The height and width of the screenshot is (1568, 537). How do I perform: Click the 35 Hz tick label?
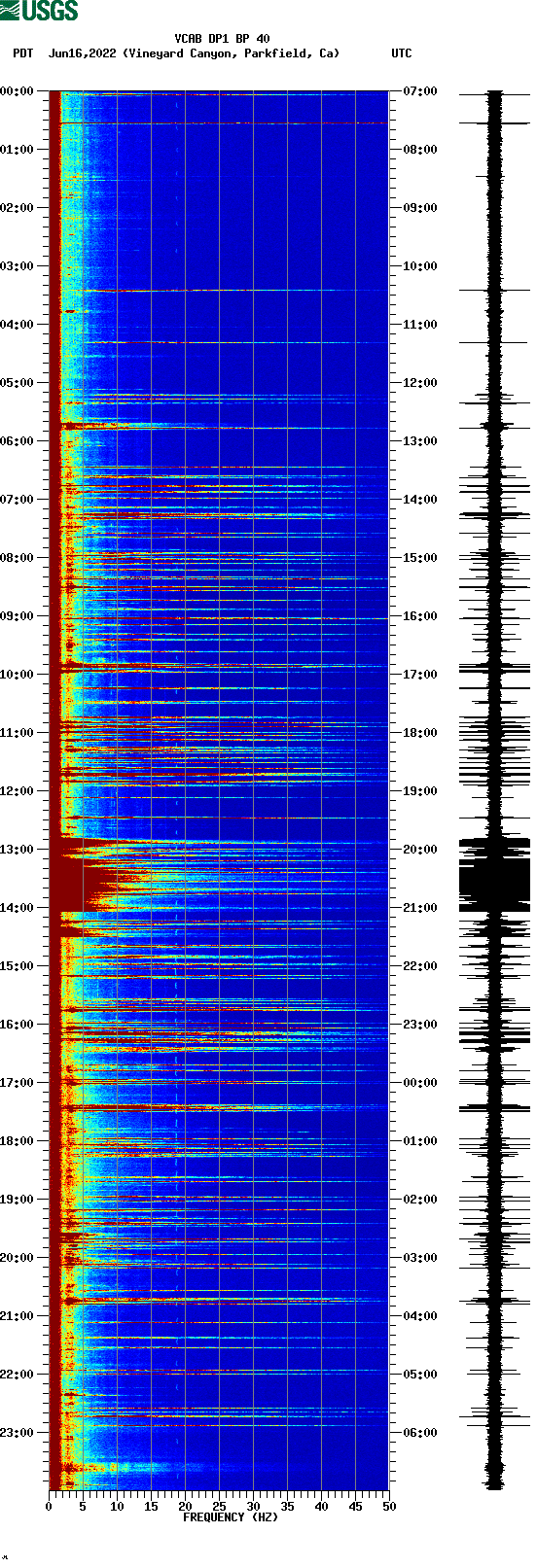pos(287,1507)
